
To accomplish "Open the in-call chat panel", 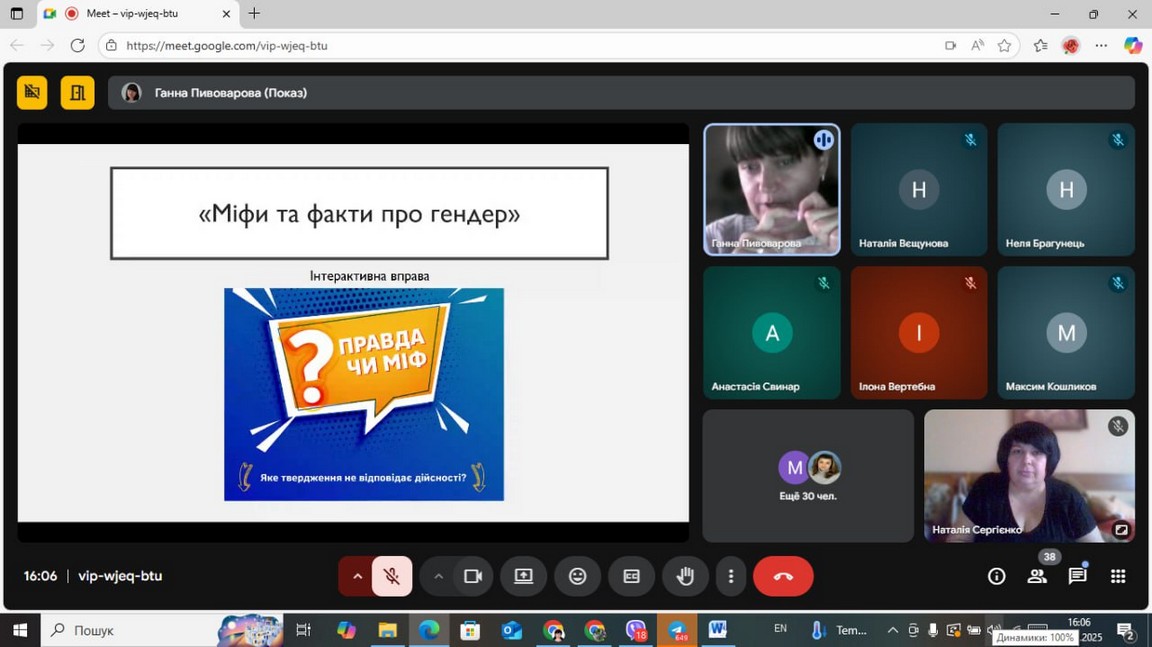I will coord(1077,576).
